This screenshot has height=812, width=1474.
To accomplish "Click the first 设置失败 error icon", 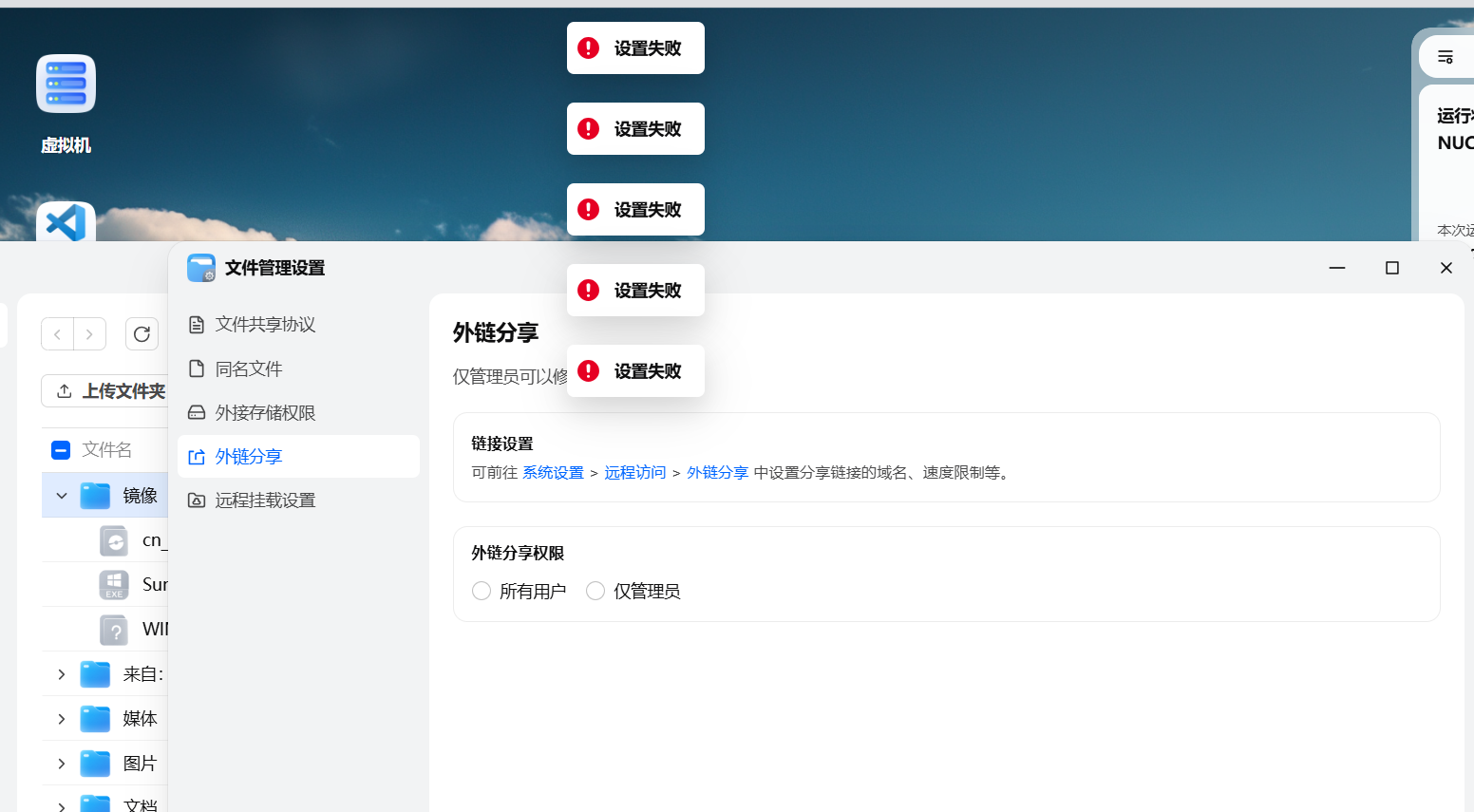I will click(x=589, y=47).
